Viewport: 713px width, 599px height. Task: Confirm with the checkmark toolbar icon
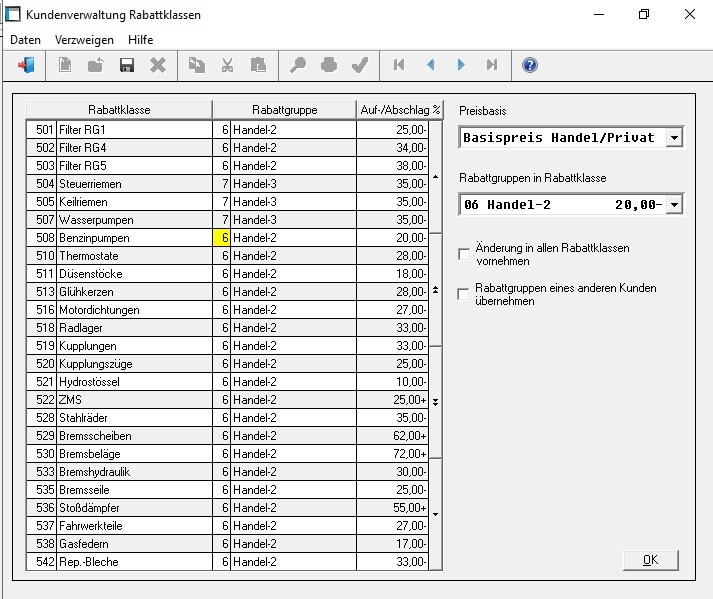[x=360, y=65]
